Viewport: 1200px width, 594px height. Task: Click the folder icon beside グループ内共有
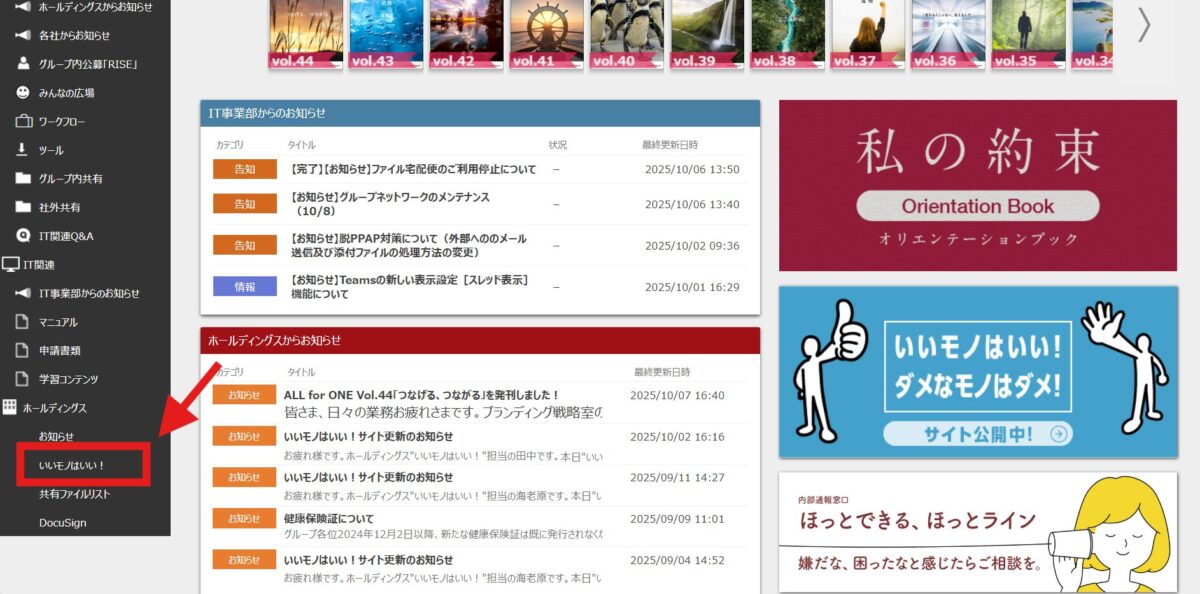point(22,179)
